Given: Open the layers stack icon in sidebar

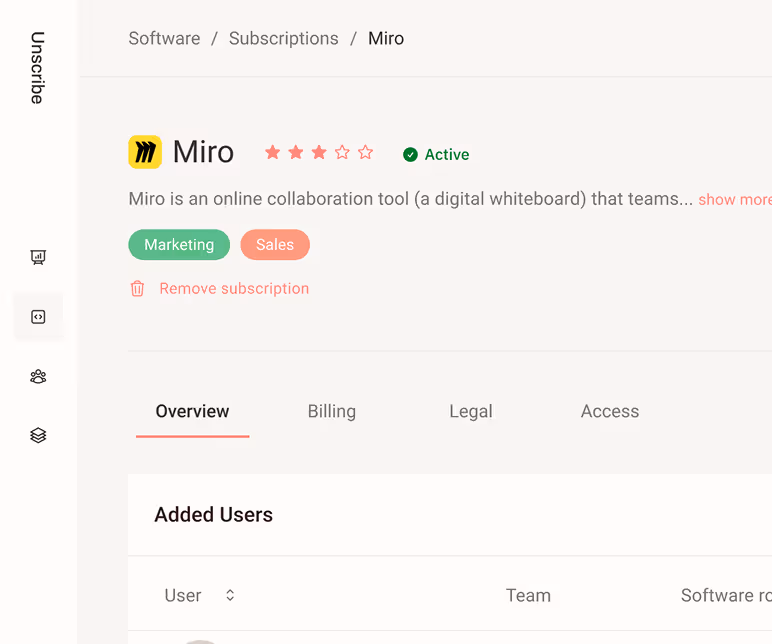Looking at the screenshot, I should coord(38,435).
